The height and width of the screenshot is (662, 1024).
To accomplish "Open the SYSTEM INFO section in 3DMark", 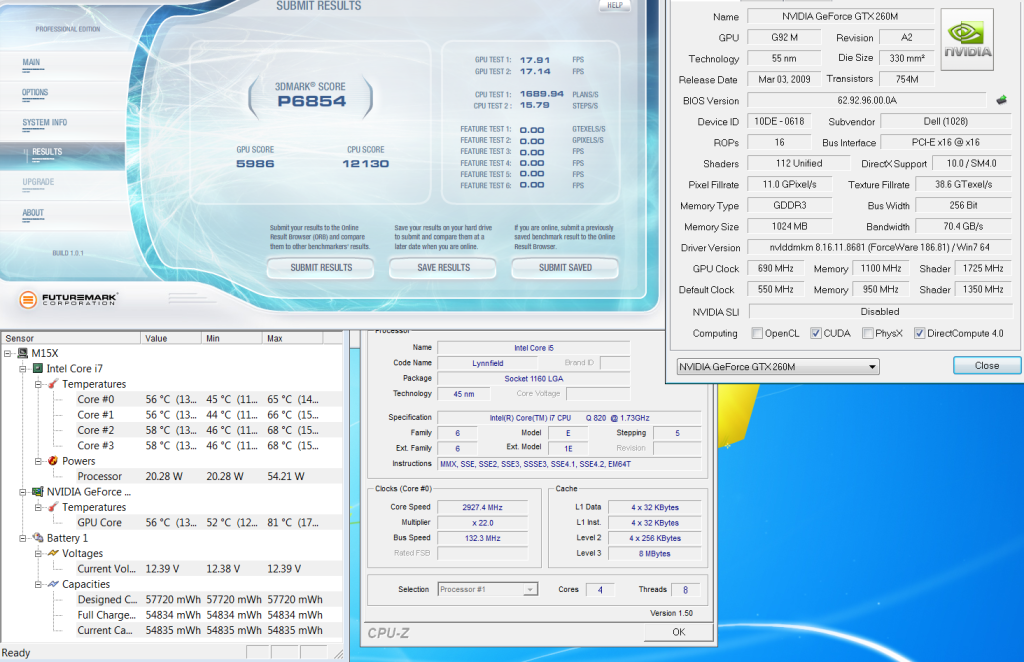I will 44,123.
